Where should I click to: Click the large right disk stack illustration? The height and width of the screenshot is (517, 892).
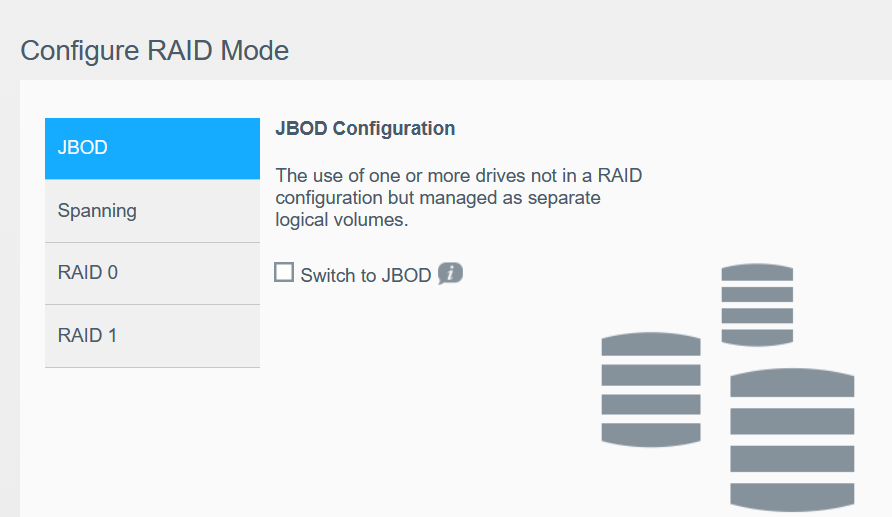pos(792,440)
